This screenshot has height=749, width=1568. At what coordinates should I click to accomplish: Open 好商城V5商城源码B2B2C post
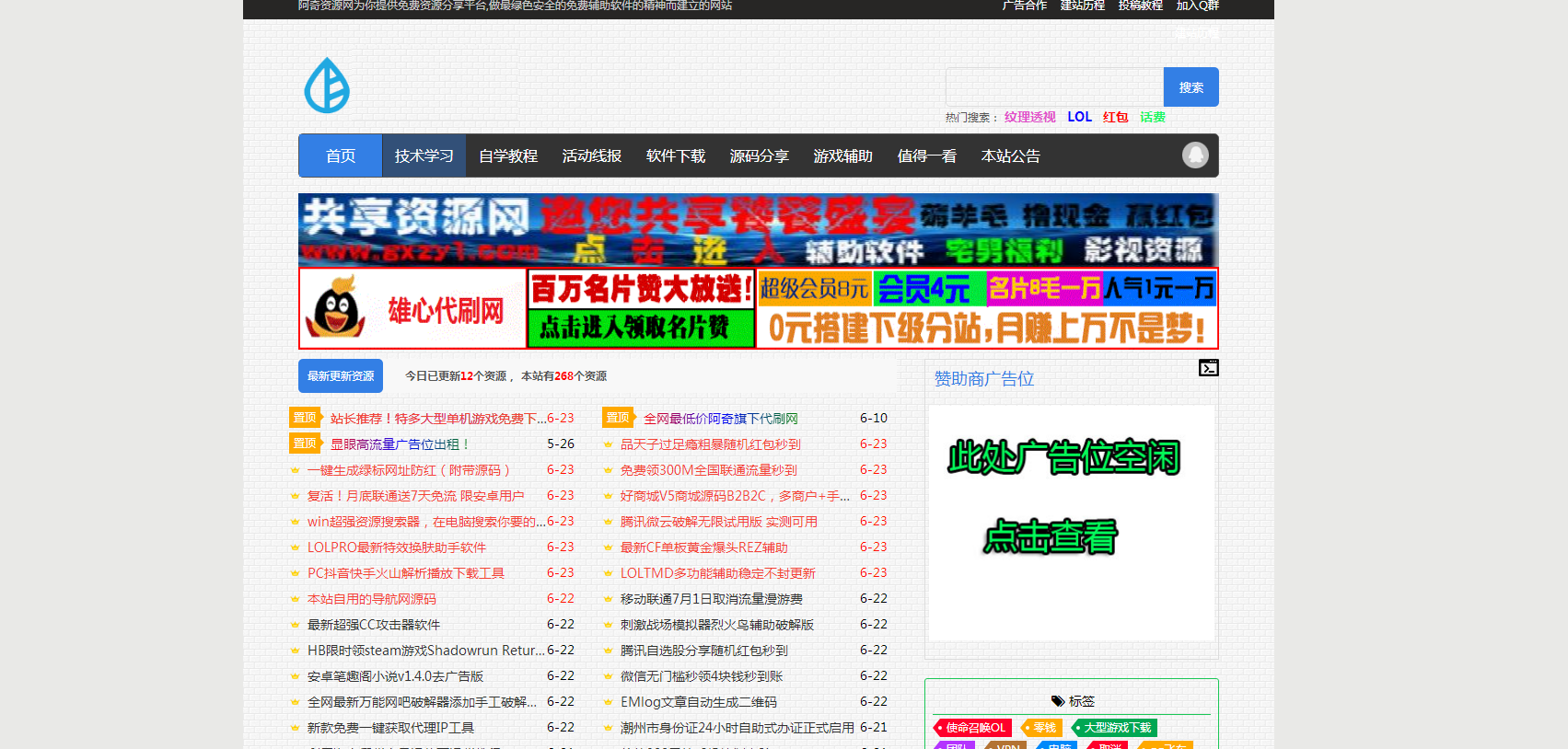(736, 495)
